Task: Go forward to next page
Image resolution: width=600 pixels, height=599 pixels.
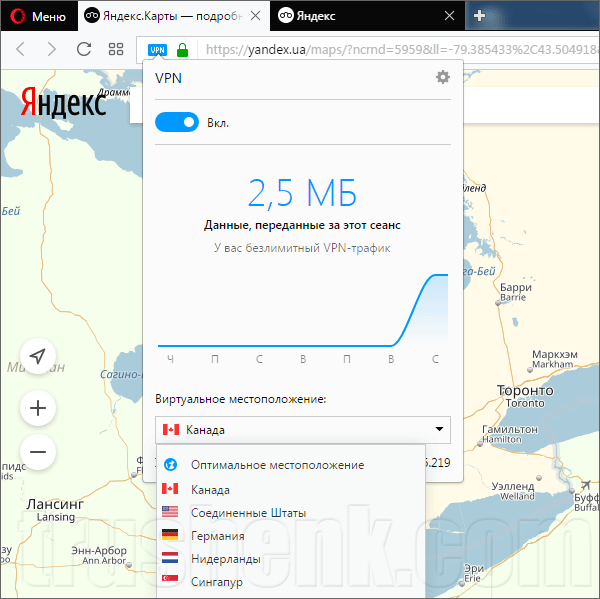Action: pos(52,49)
